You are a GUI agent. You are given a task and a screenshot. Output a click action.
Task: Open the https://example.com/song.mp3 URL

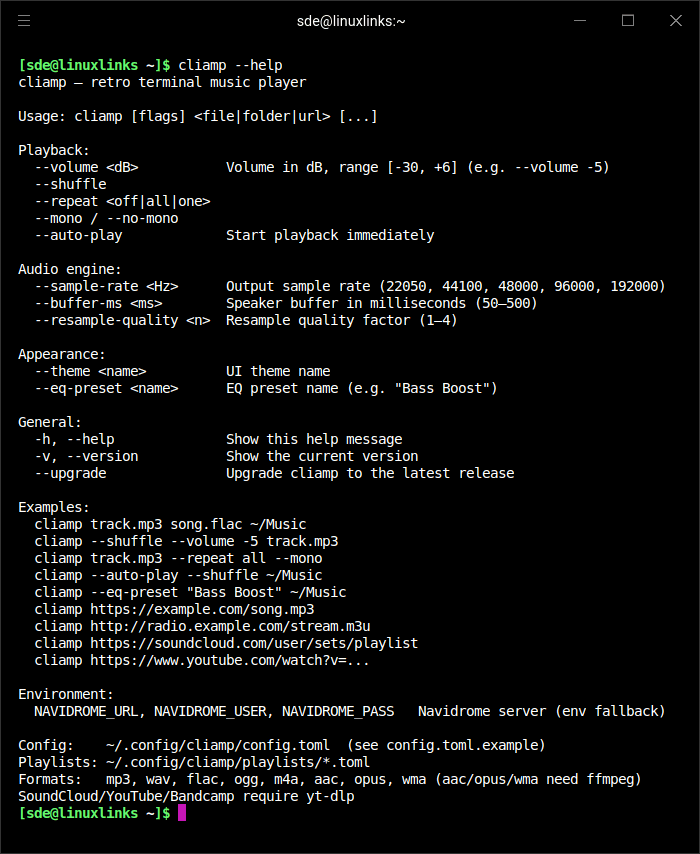click(202, 609)
